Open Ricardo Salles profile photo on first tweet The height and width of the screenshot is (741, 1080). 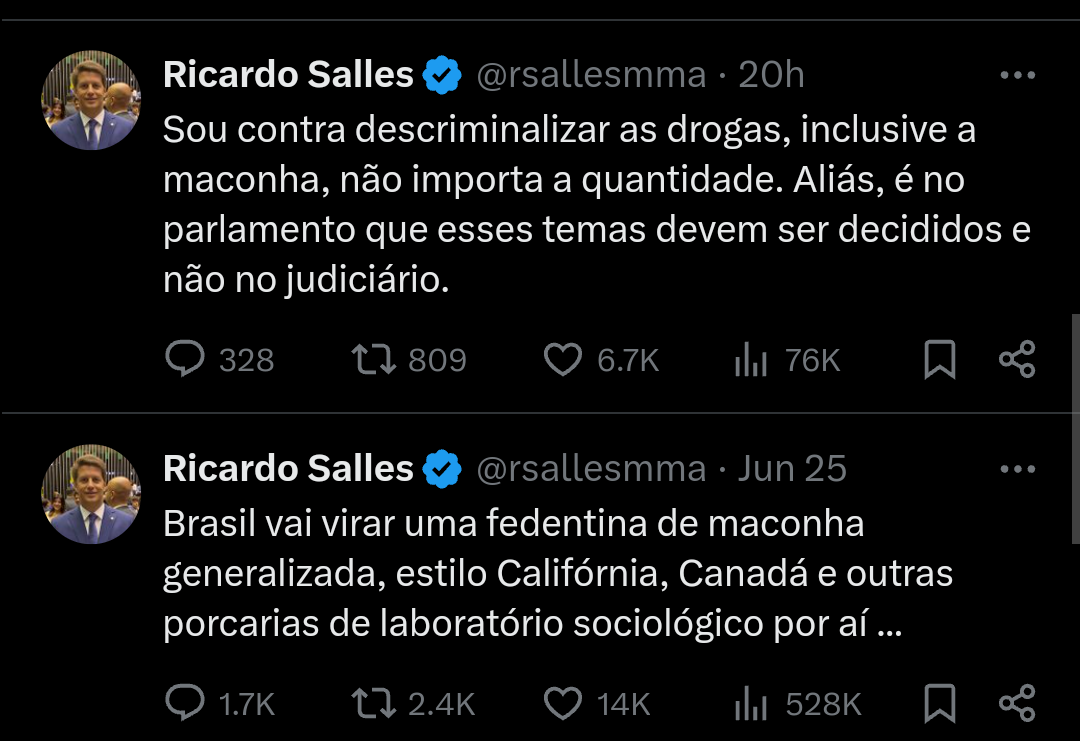(91, 100)
